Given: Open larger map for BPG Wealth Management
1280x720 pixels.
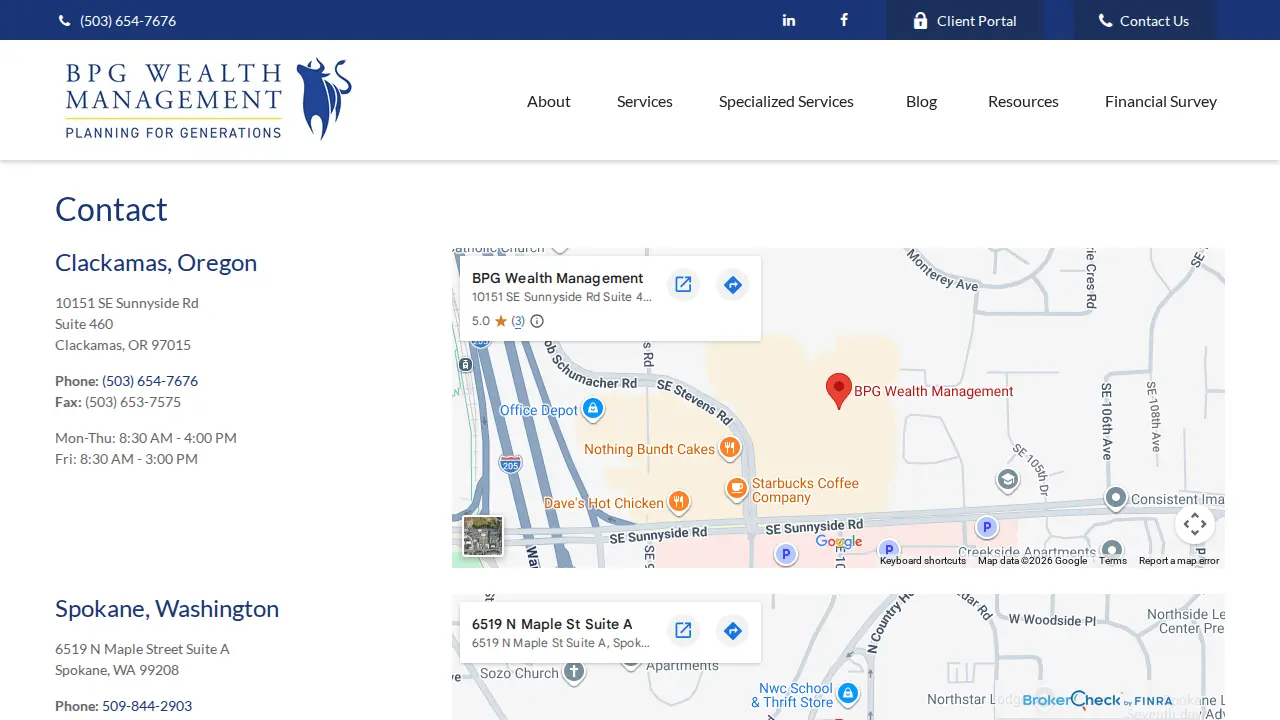Looking at the screenshot, I should coord(683,285).
